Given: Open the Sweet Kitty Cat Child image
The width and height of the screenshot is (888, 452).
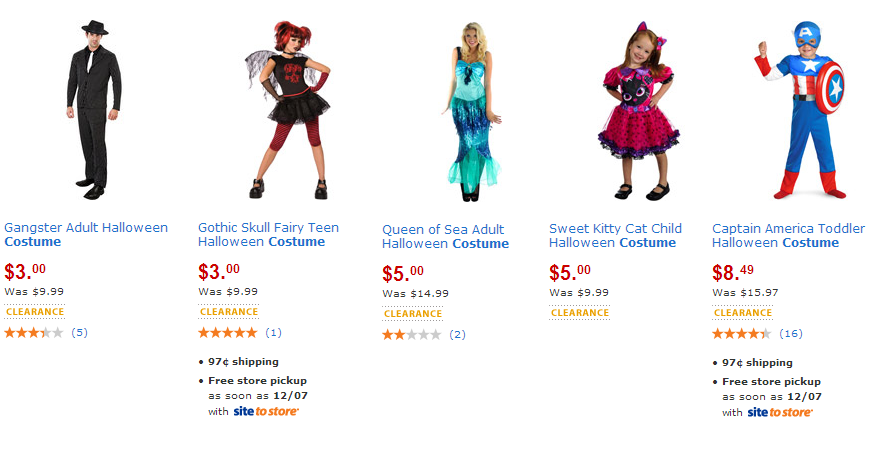Looking at the screenshot, I should point(639,108).
